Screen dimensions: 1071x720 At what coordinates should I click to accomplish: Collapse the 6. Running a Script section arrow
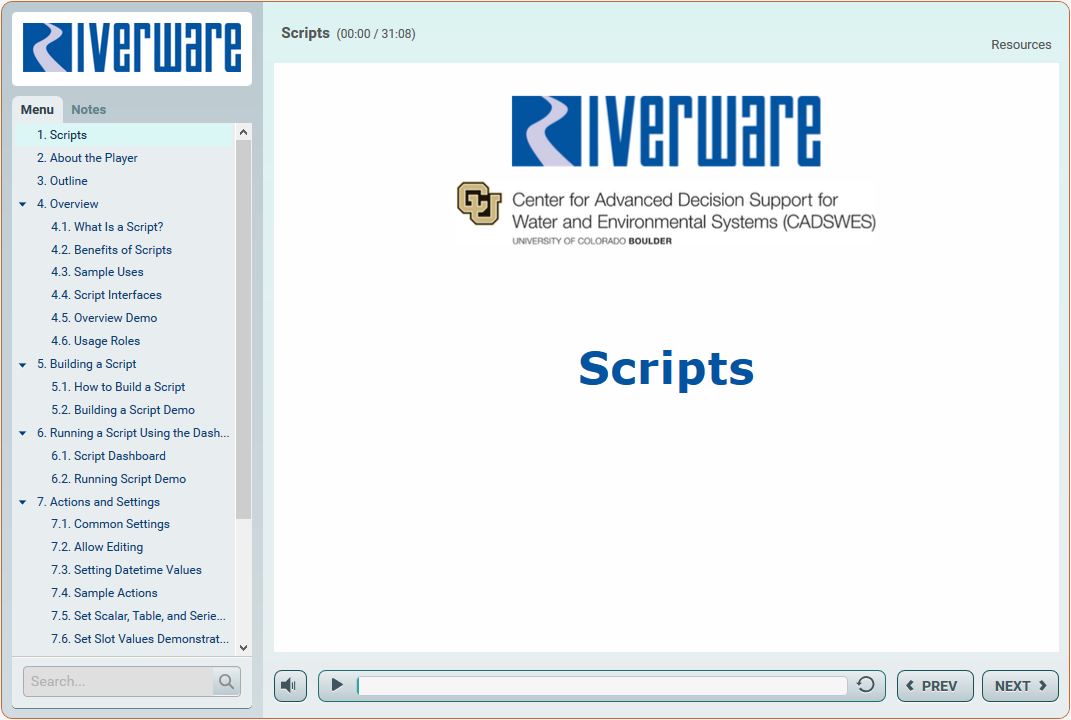click(x=23, y=433)
